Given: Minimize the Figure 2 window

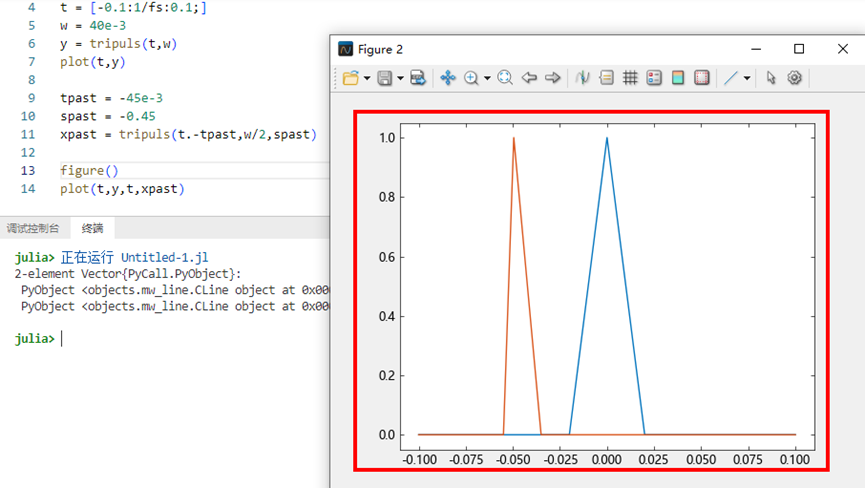Looking at the screenshot, I should [x=756, y=49].
